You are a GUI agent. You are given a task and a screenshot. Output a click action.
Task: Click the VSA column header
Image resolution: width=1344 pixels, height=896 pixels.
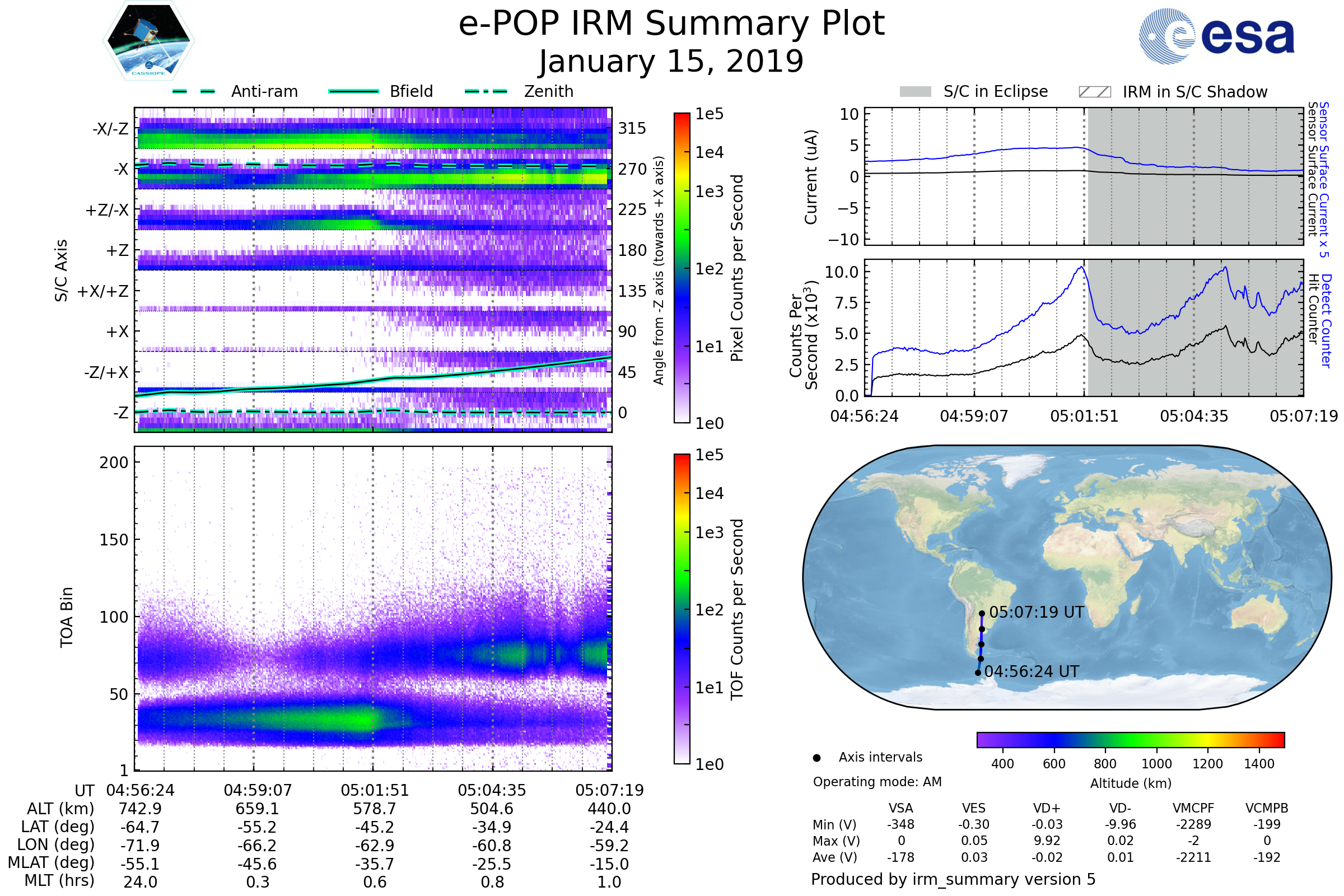(900, 808)
